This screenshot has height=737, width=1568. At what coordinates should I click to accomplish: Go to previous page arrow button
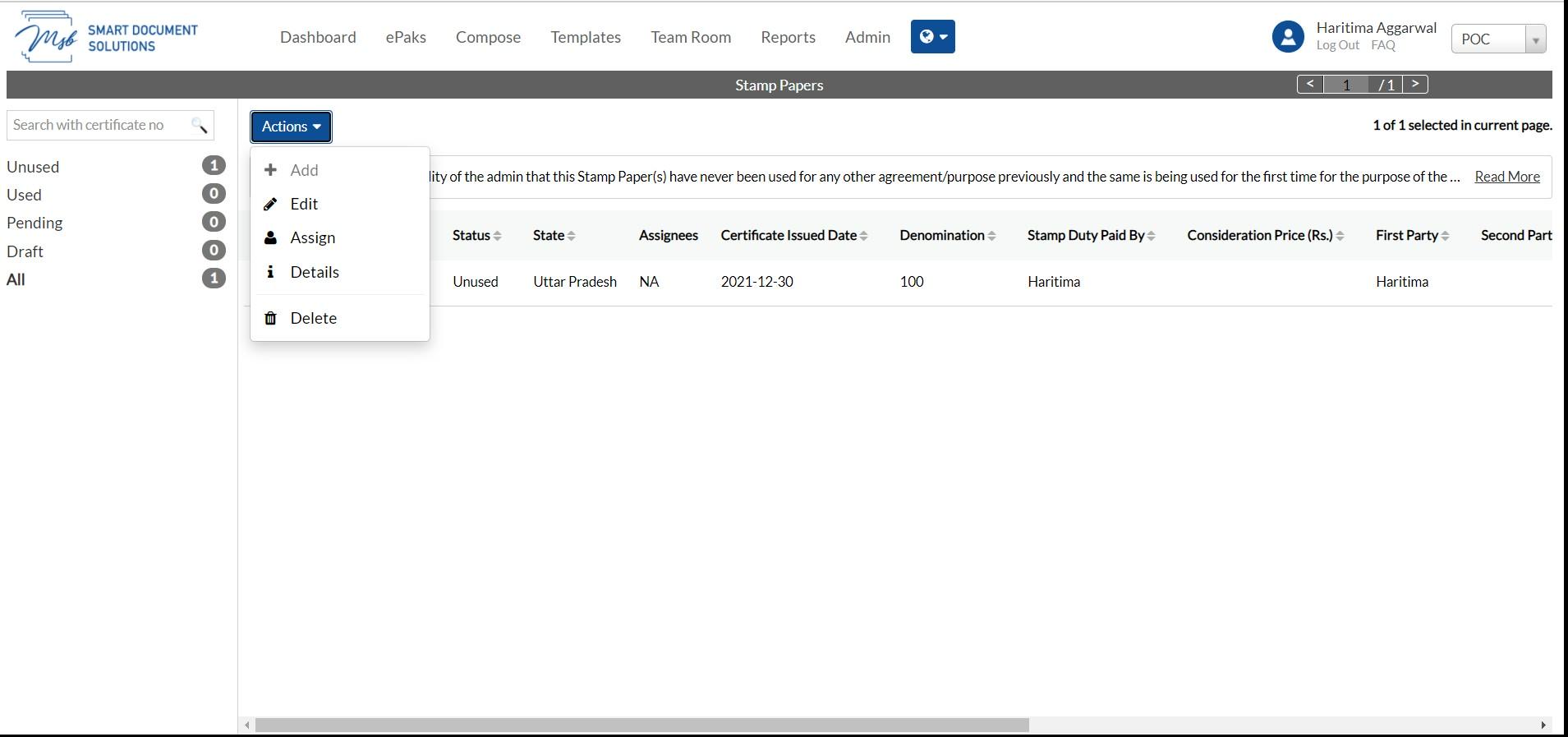1310,84
